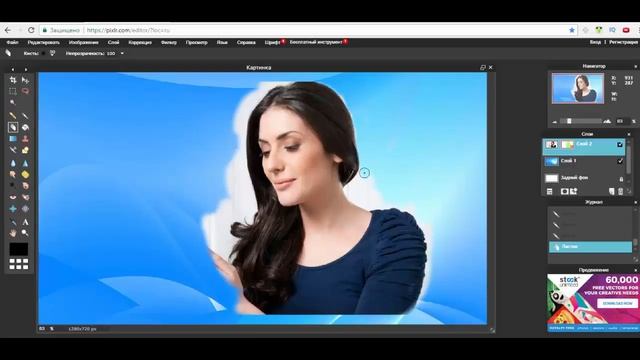The image size is (640, 360).
Task: Select the Sponge tool
Action: point(25,175)
